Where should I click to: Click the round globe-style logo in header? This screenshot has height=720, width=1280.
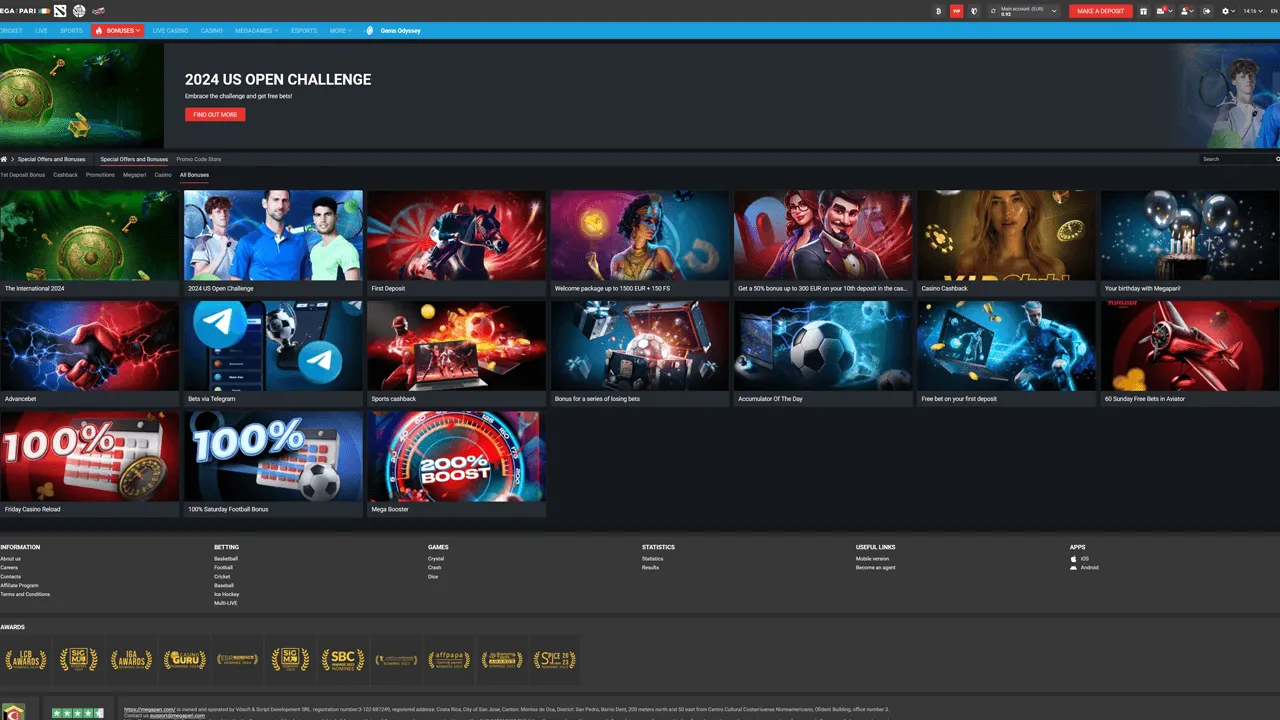[79, 11]
